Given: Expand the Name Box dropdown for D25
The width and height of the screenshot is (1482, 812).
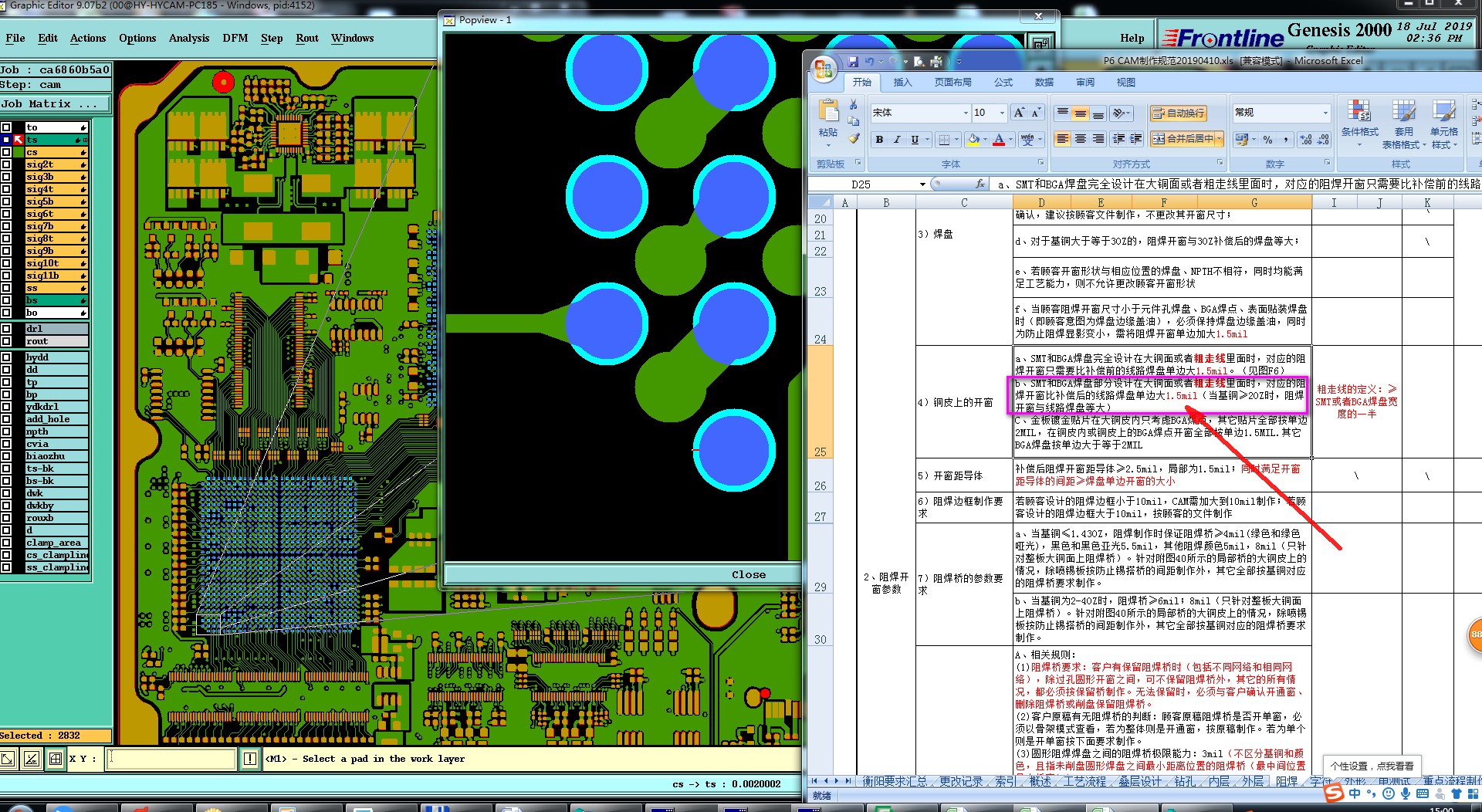Looking at the screenshot, I should click(x=922, y=184).
